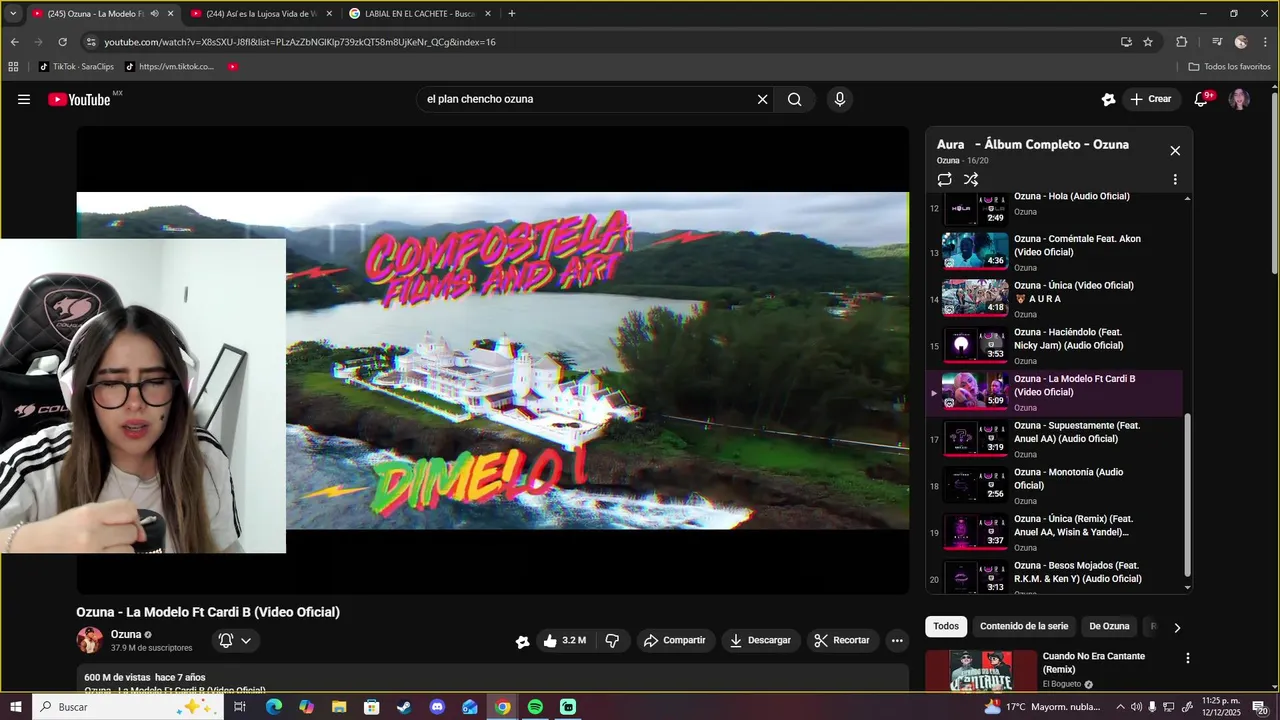Viewport: 1280px width, 720px height.
Task: Click the address bar URL
Action: click(300, 42)
